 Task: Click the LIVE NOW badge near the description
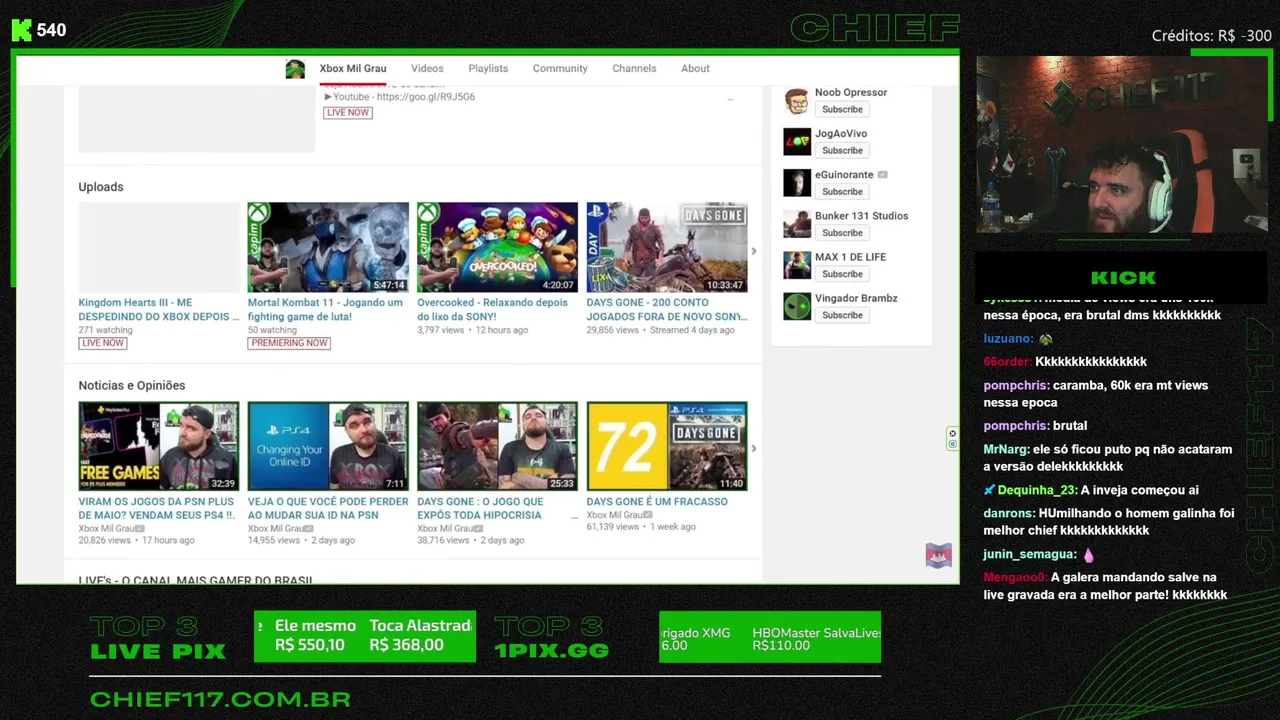(x=347, y=113)
